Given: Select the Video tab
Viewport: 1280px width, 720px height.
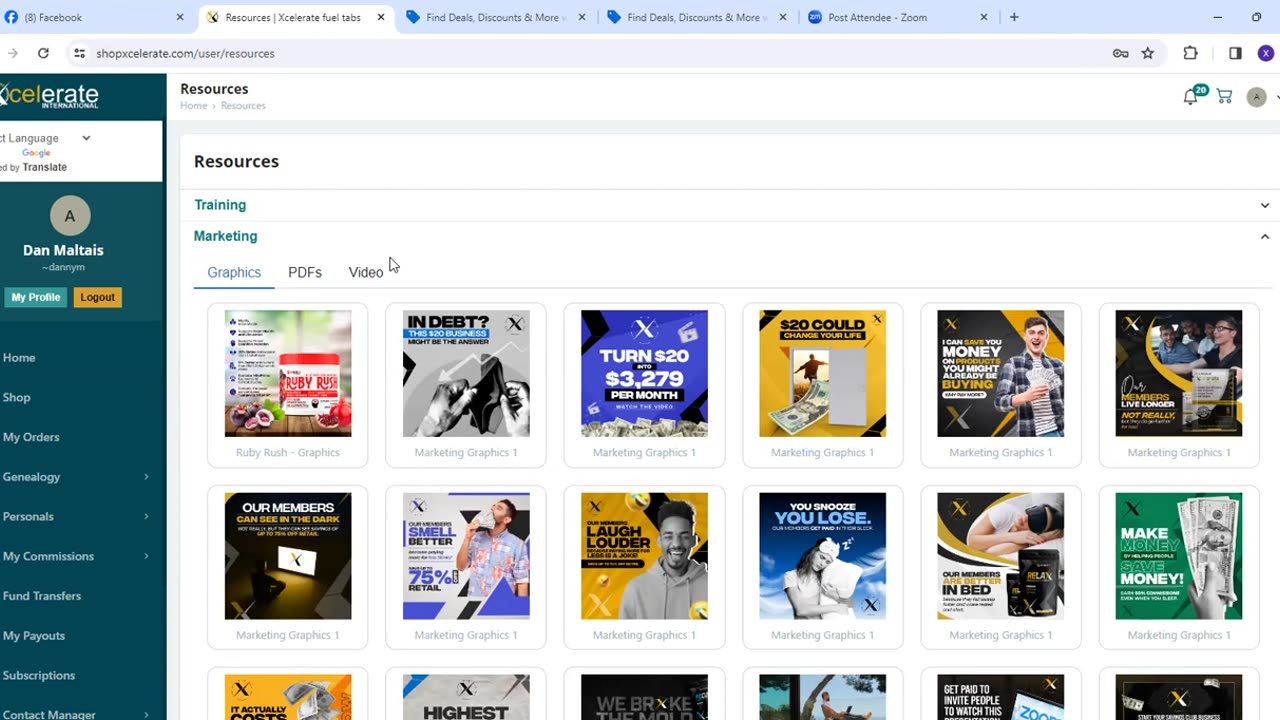Looking at the screenshot, I should [366, 272].
